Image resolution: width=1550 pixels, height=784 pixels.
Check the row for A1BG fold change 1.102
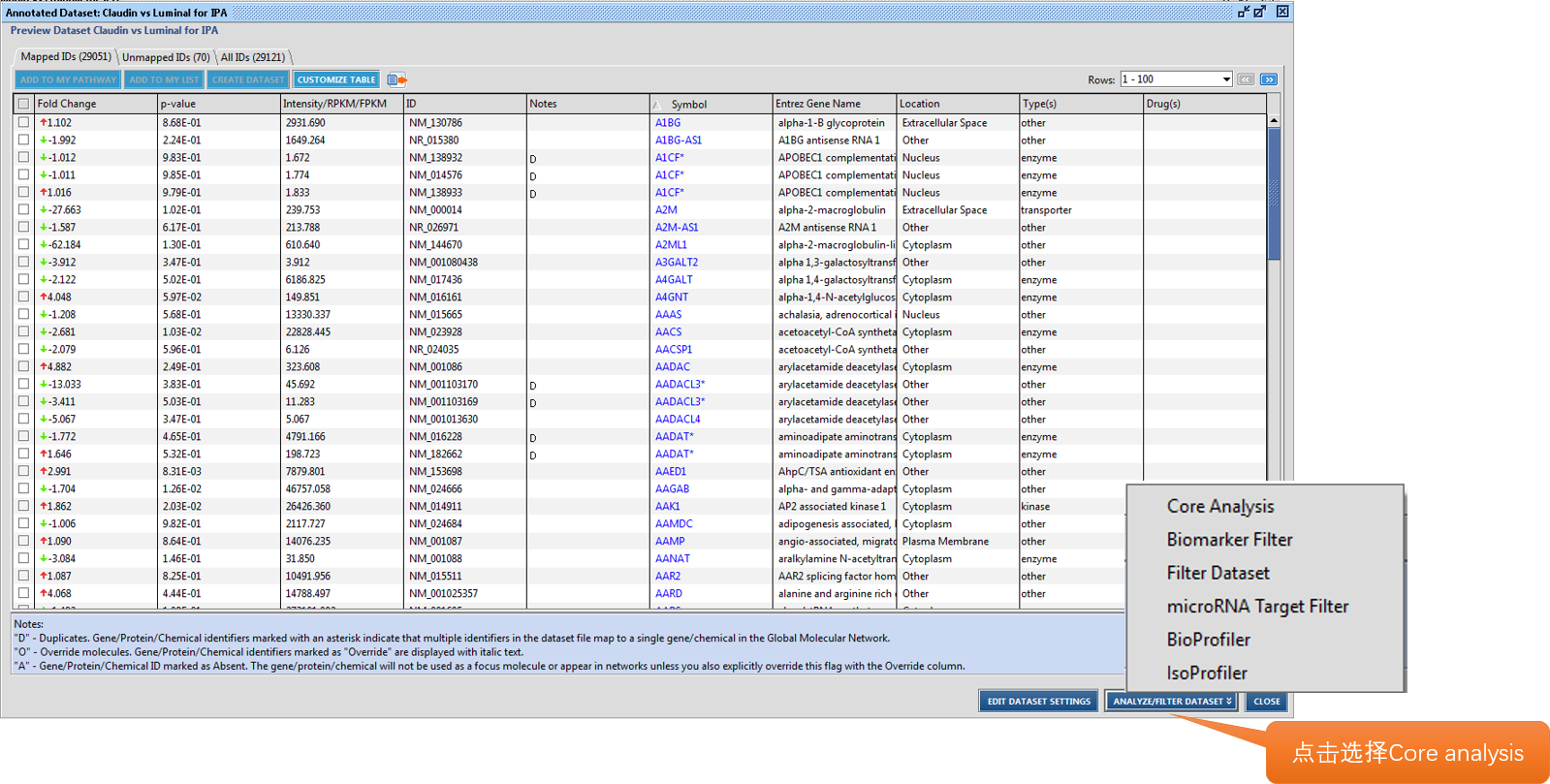23,122
